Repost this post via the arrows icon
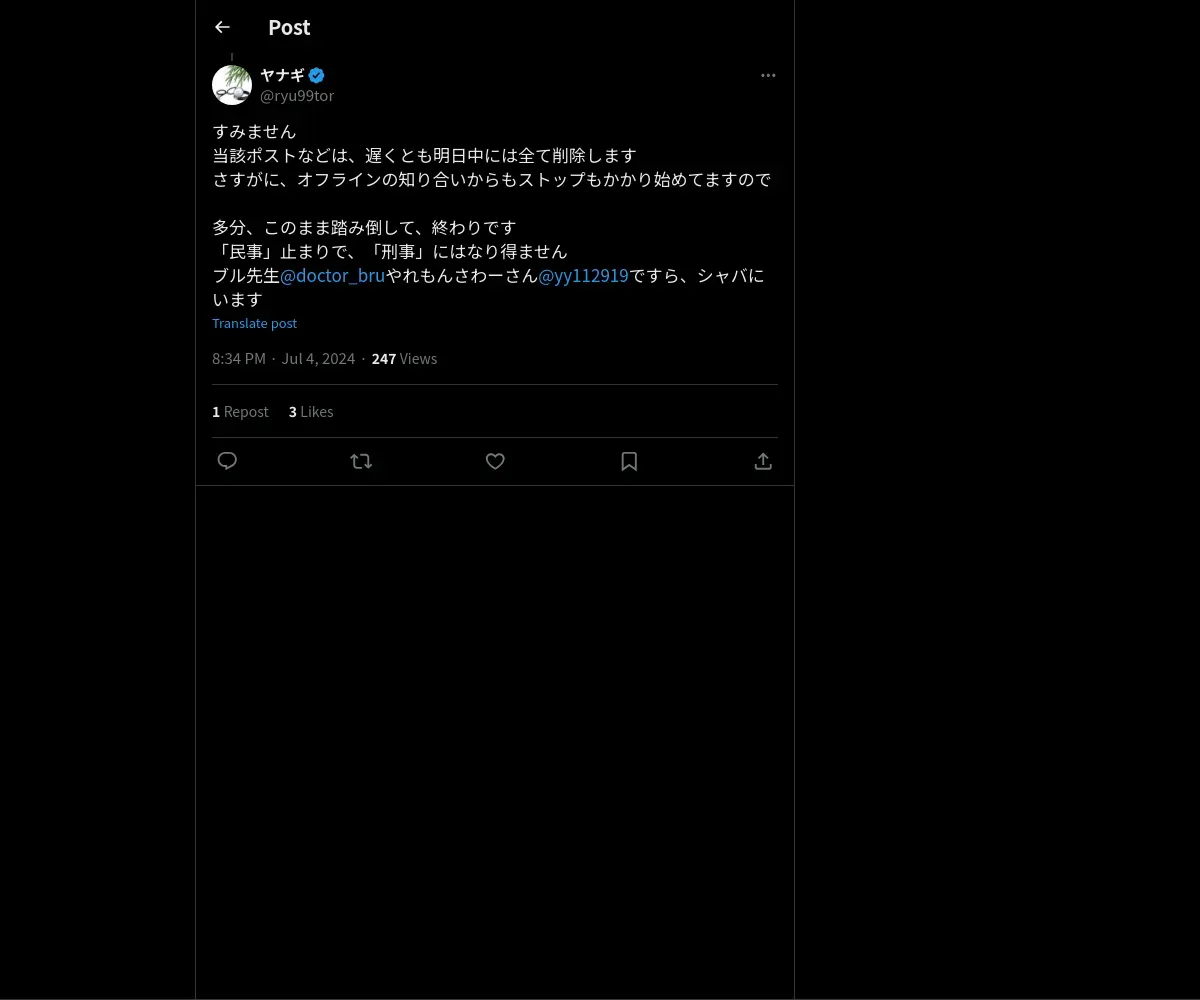Image resolution: width=1200 pixels, height=1000 pixels. [x=361, y=461]
